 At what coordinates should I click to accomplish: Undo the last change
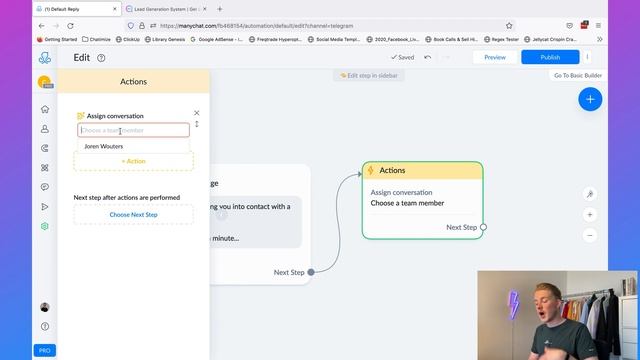427,58
